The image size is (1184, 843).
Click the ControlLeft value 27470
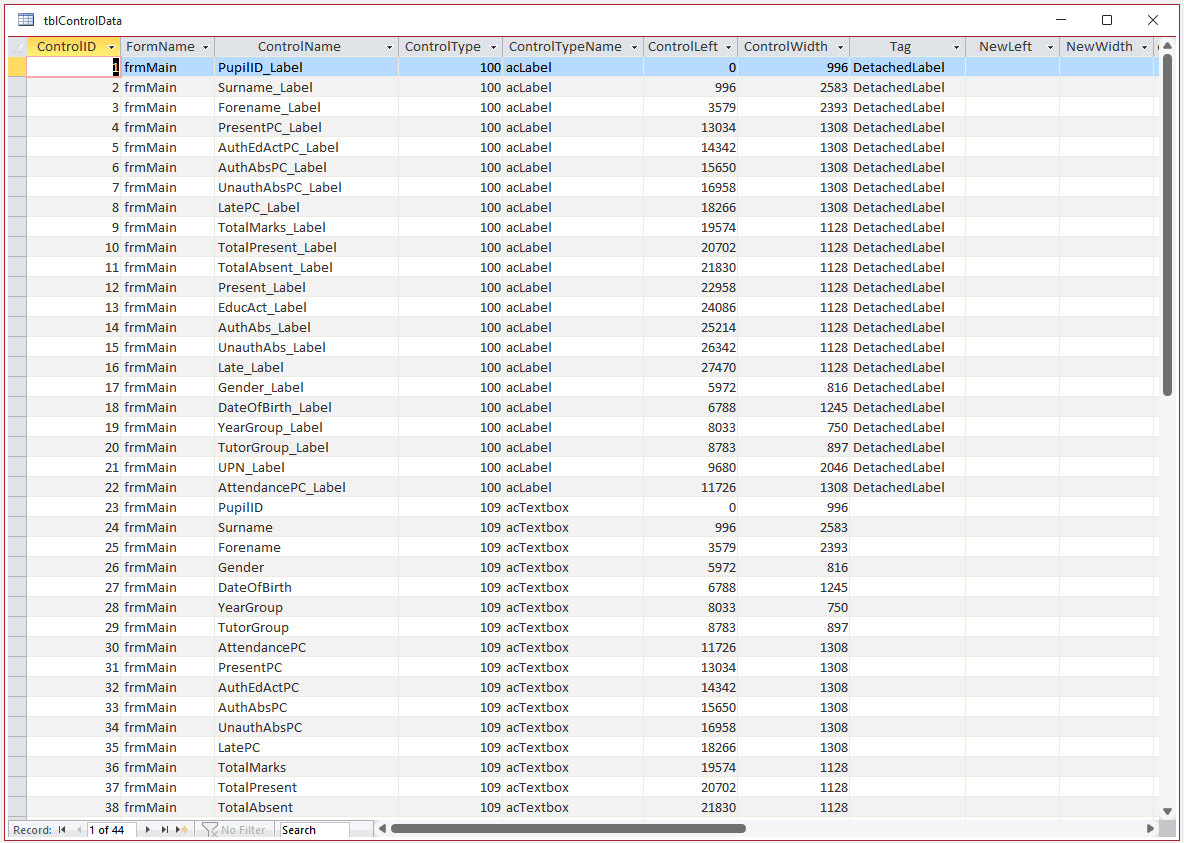(691, 367)
